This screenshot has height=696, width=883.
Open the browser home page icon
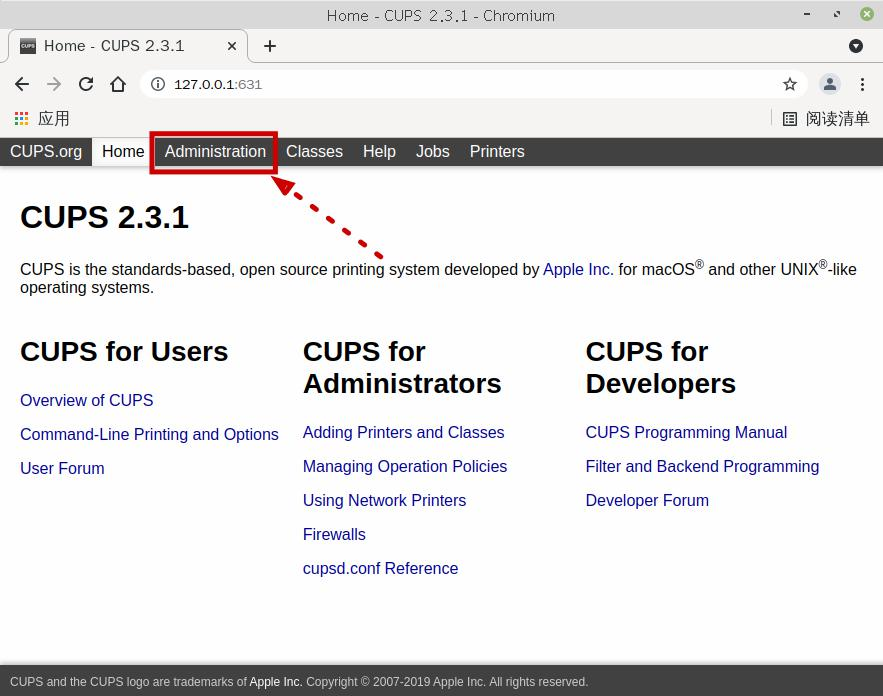point(118,84)
